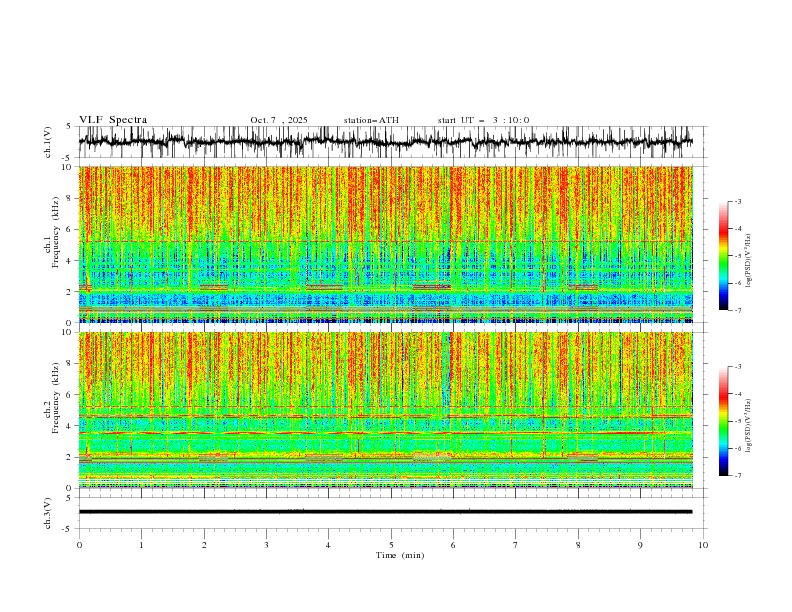Click time axis tick label '9'
The height and width of the screenshot is (612, 792).
tap(640, 545)
